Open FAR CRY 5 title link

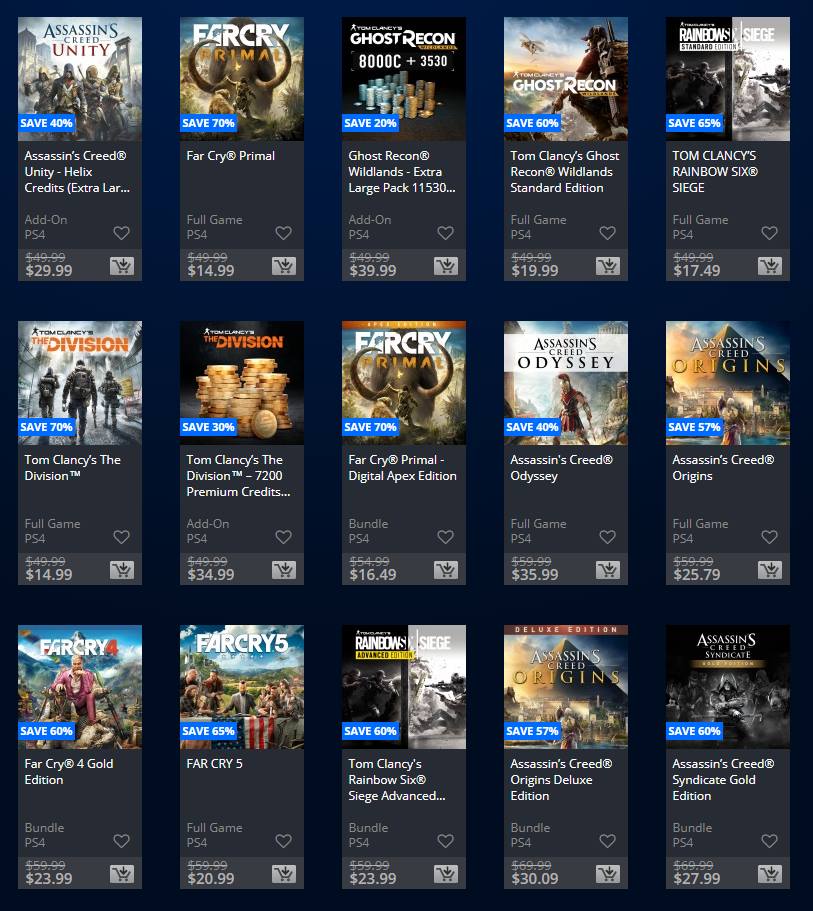[214, 763]
